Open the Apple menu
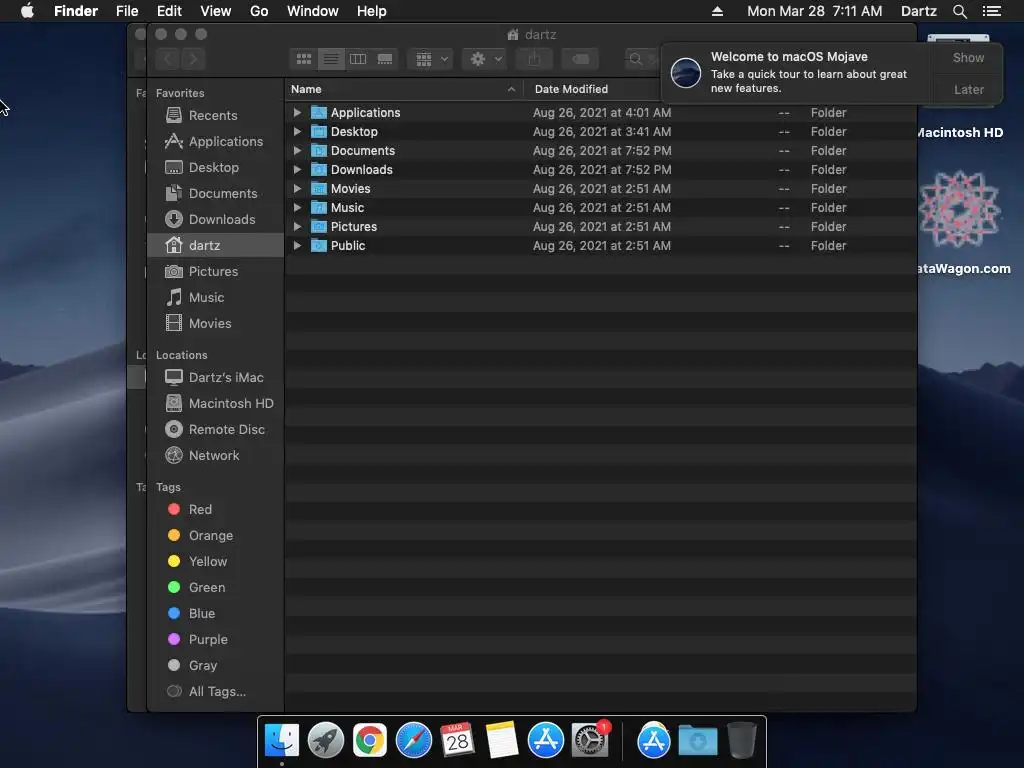The image size is (1024, 768). (27, 11)
